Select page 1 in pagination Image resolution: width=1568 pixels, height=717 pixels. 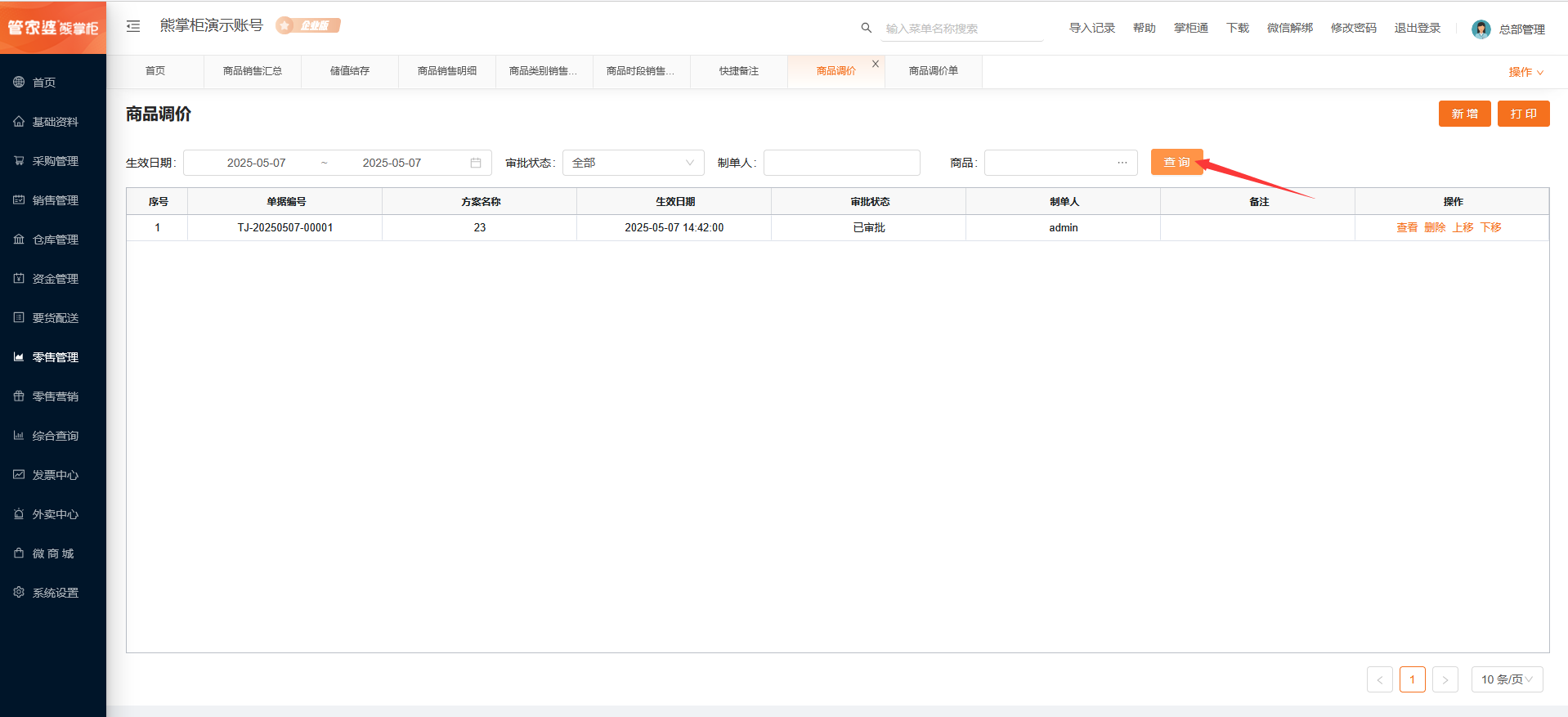click(x=1413, y=679)
